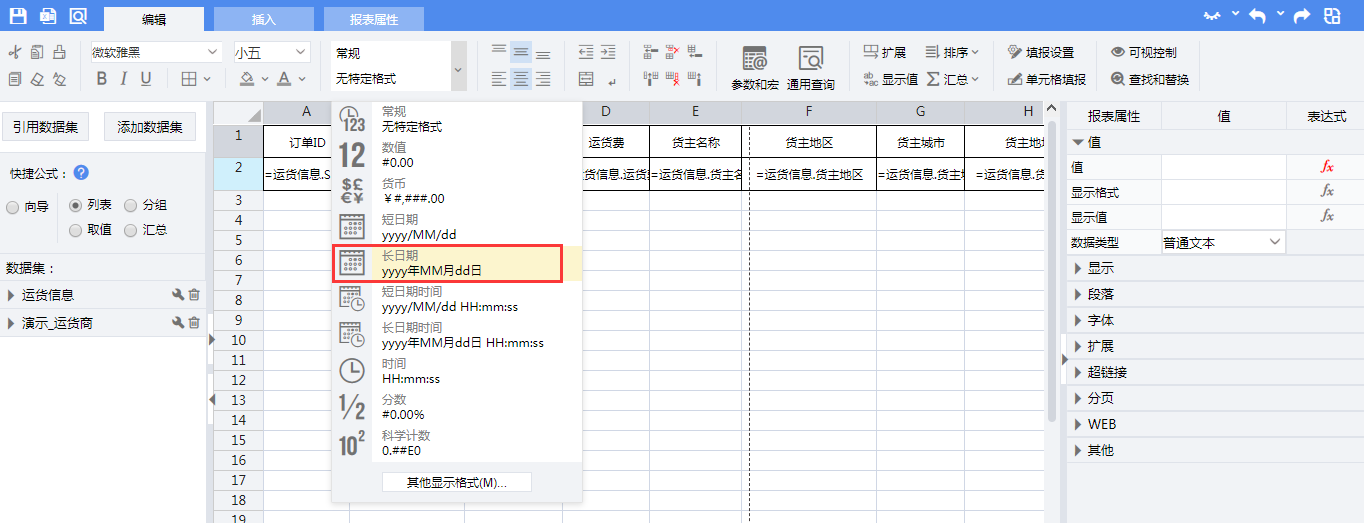
Task: Toggle bold formatting
Action: click(x=101, y=79)
